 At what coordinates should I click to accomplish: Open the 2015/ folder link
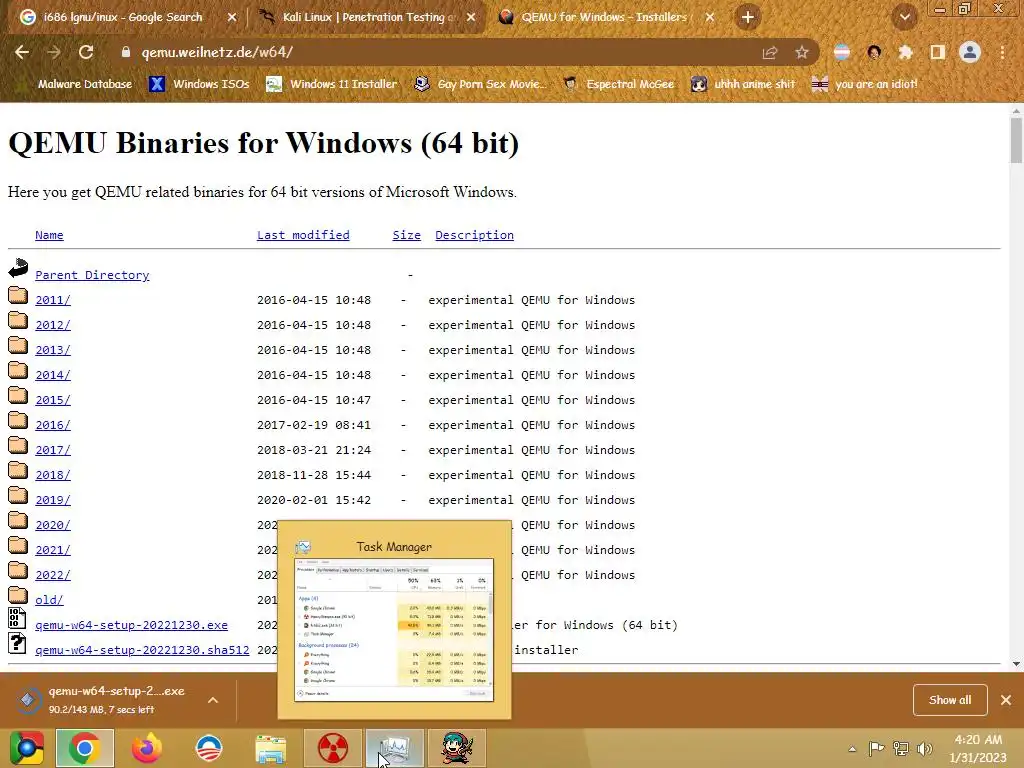tap(53, 400)
